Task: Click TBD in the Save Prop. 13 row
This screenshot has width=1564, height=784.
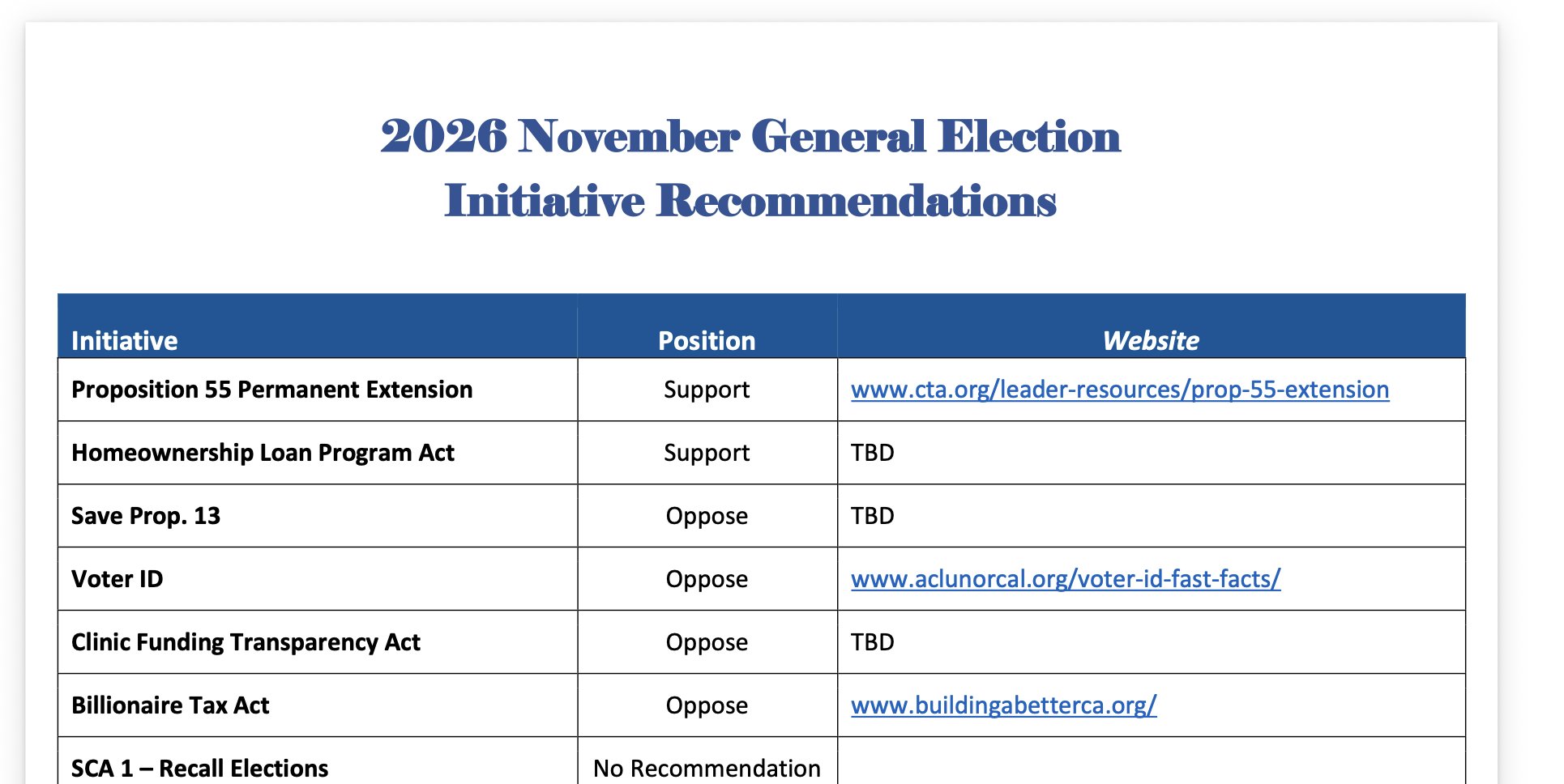Action: point(873,516)
